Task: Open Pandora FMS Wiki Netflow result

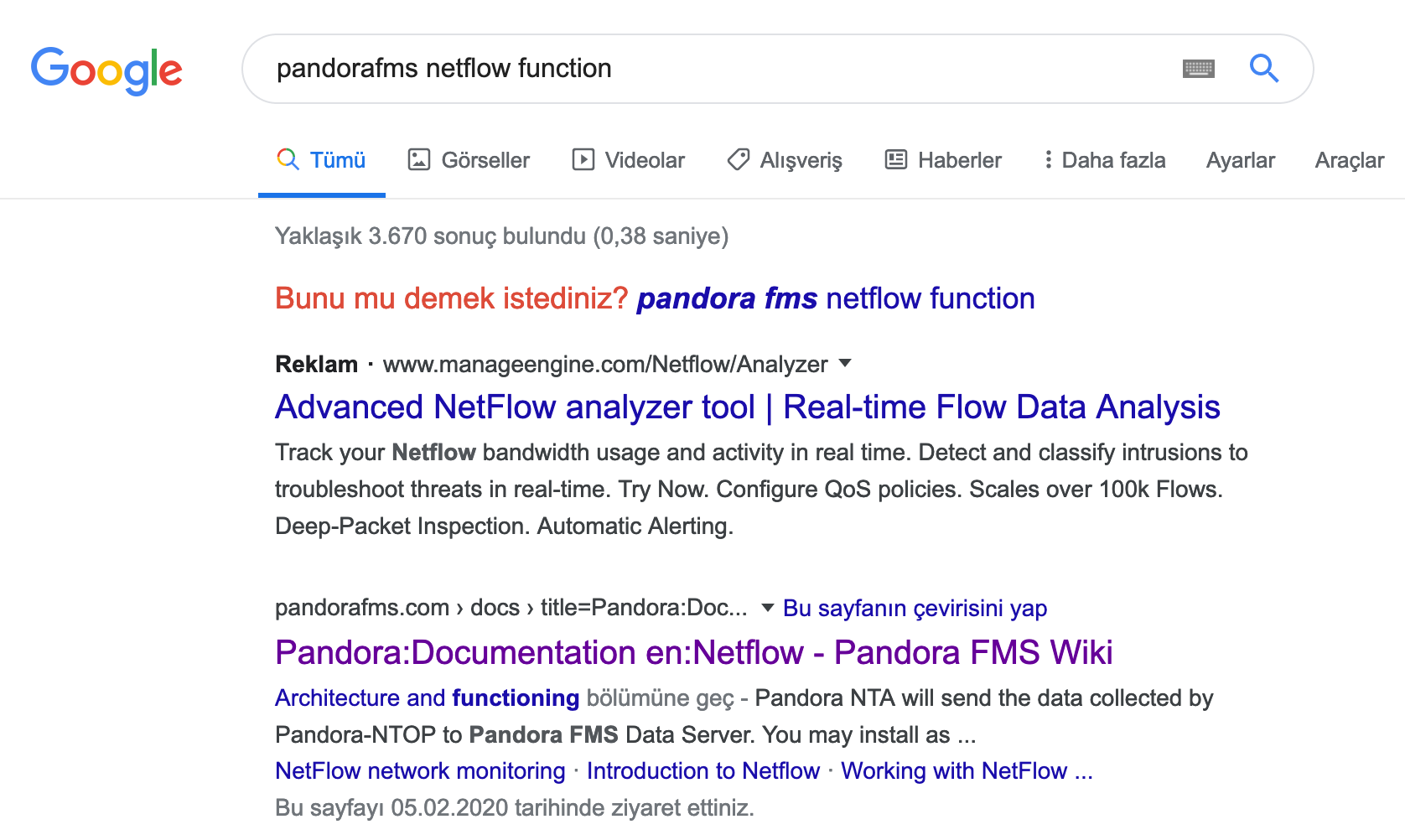Action: click(x=694, y=652)
